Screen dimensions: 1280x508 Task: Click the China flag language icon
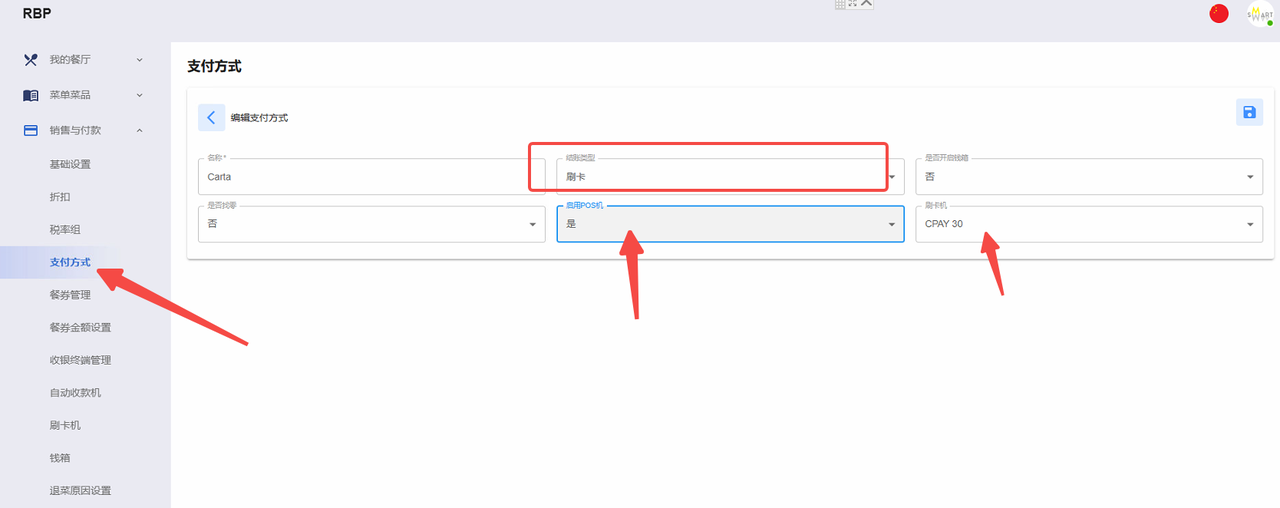(1219, 13)
